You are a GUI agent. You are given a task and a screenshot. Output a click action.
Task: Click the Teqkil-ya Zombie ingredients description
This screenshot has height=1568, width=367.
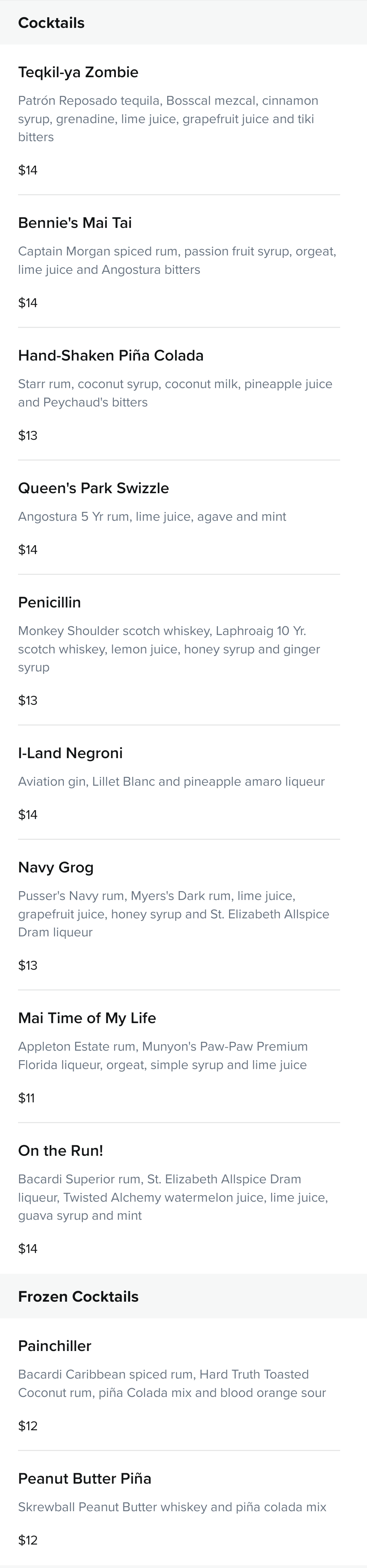tap(169, 119)
